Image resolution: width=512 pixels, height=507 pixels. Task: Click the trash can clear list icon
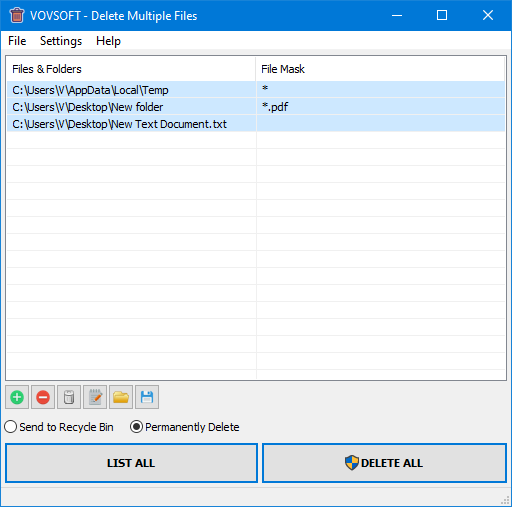(69, 397)
